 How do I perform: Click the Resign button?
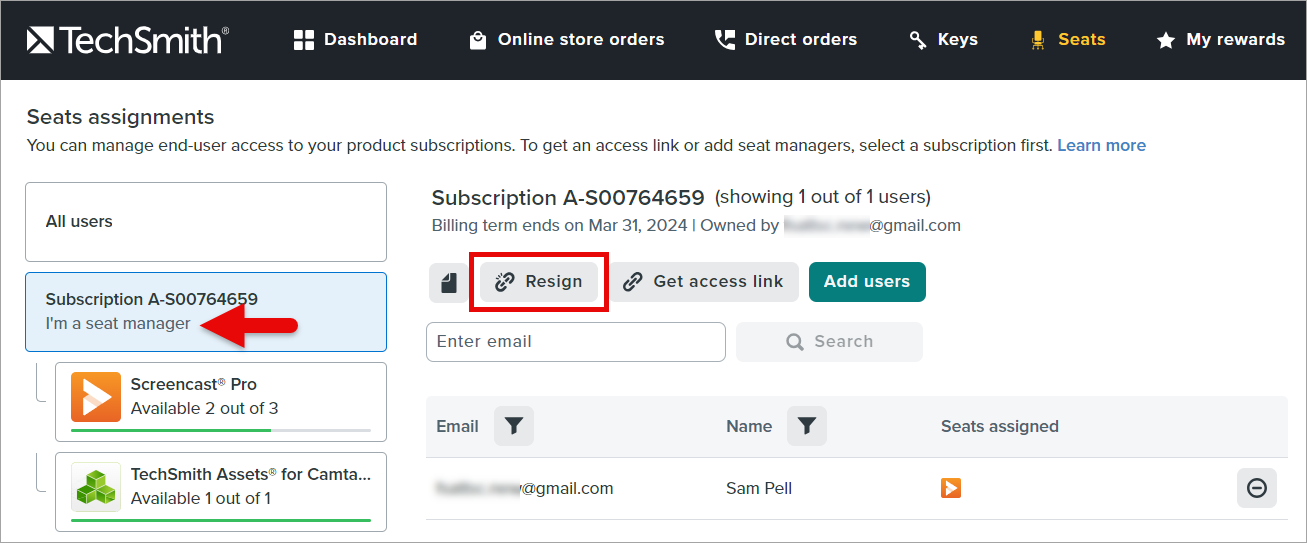point(539,282)
